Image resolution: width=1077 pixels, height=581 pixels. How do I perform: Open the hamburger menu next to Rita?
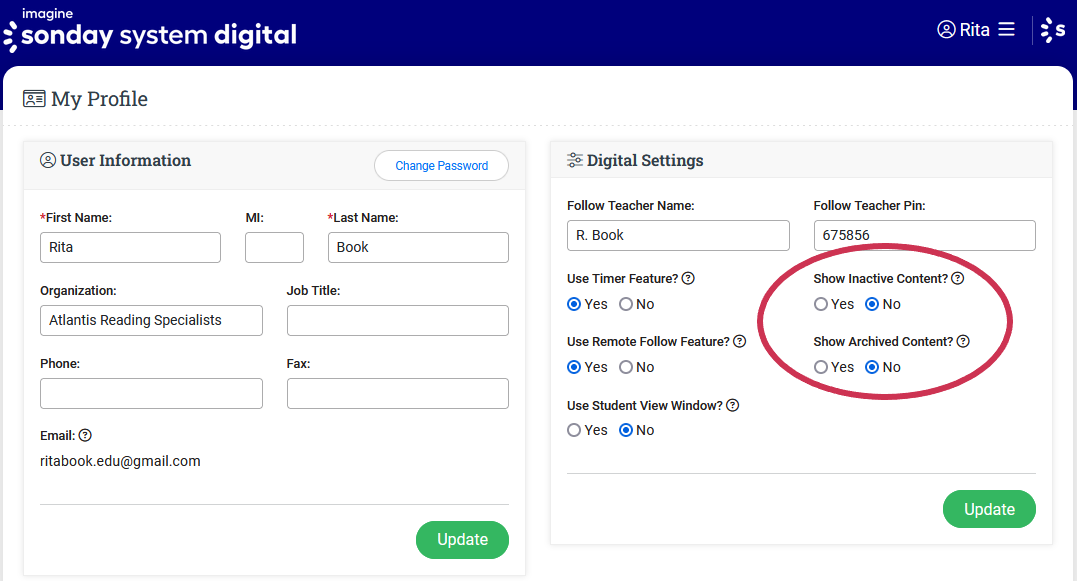1006,30
